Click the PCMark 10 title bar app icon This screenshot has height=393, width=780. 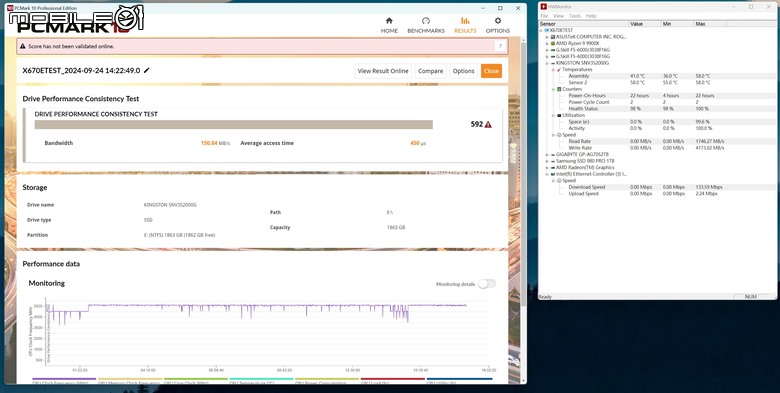(x=10, y=8)
